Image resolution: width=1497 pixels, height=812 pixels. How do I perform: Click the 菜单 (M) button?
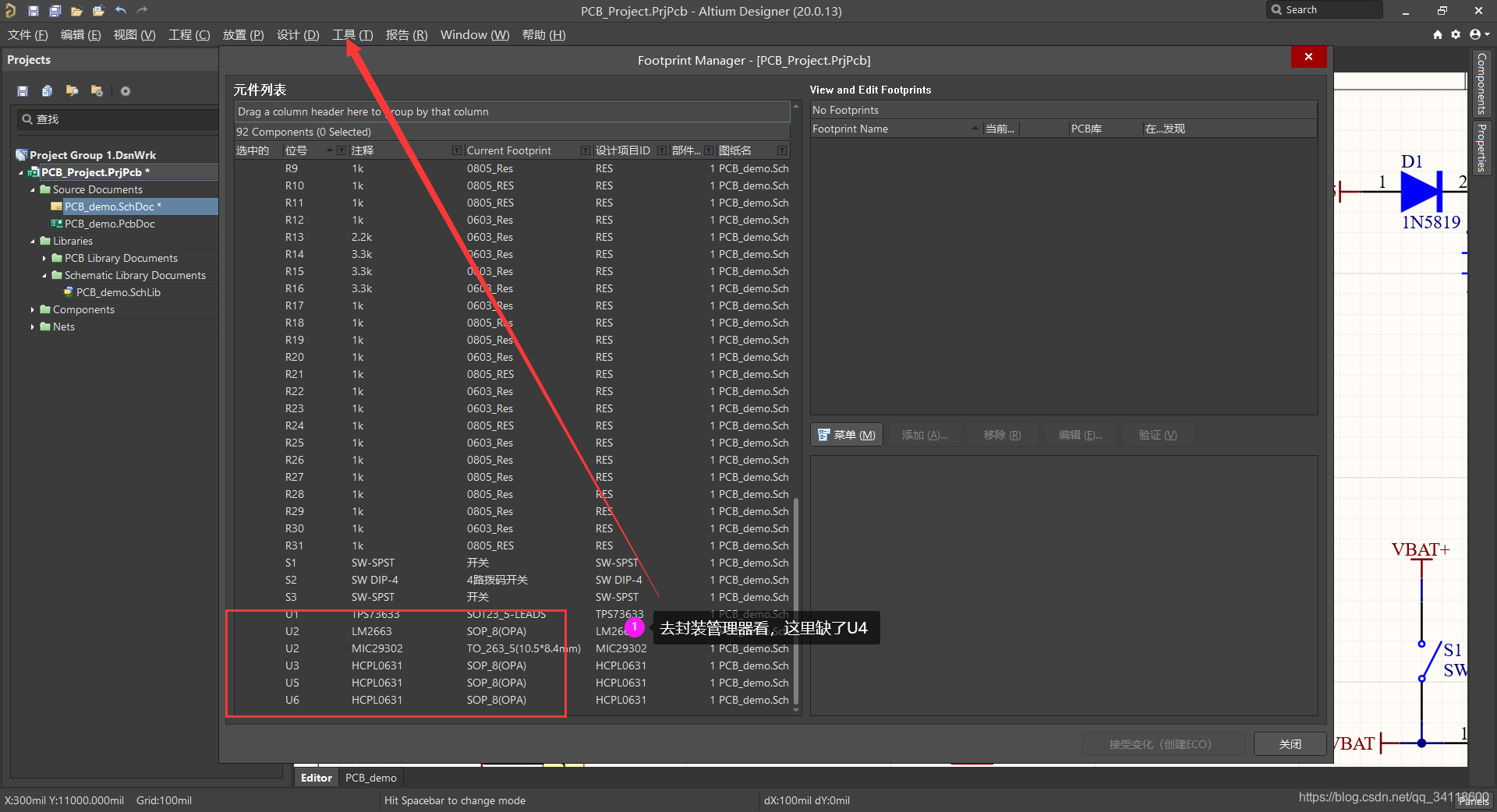(847, 435)
